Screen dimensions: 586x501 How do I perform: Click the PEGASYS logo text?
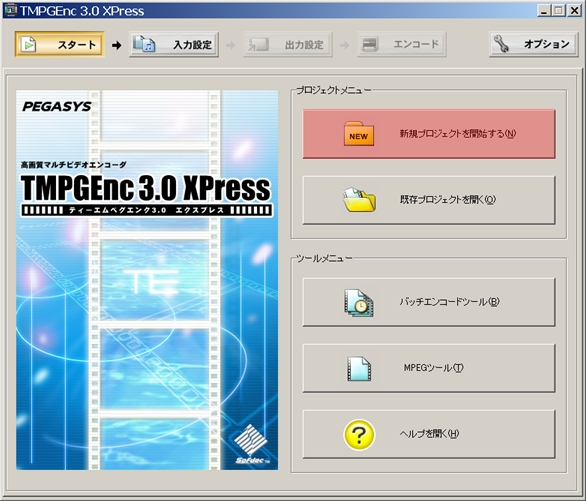point(57,106)
